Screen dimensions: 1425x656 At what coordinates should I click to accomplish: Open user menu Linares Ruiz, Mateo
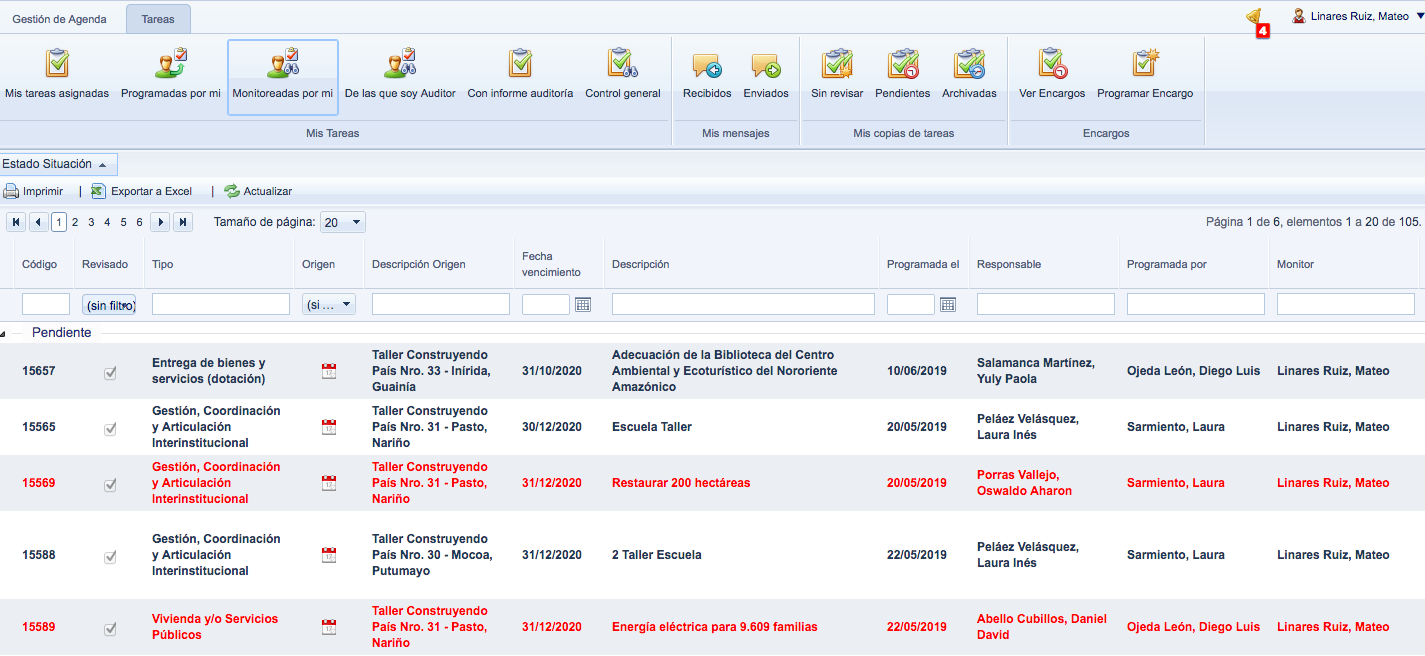[1356, 16]
